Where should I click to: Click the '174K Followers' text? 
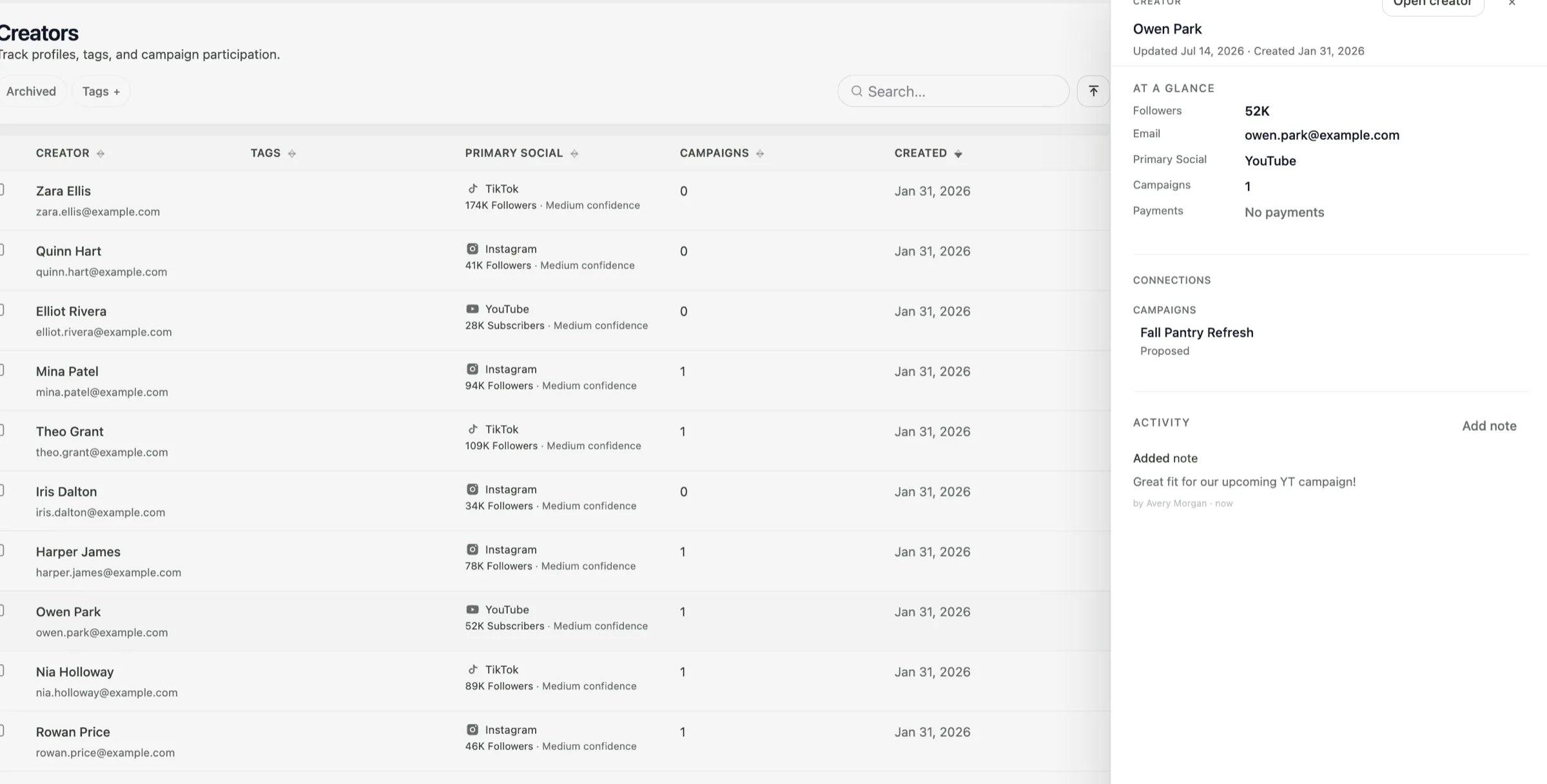click(501, 206)
